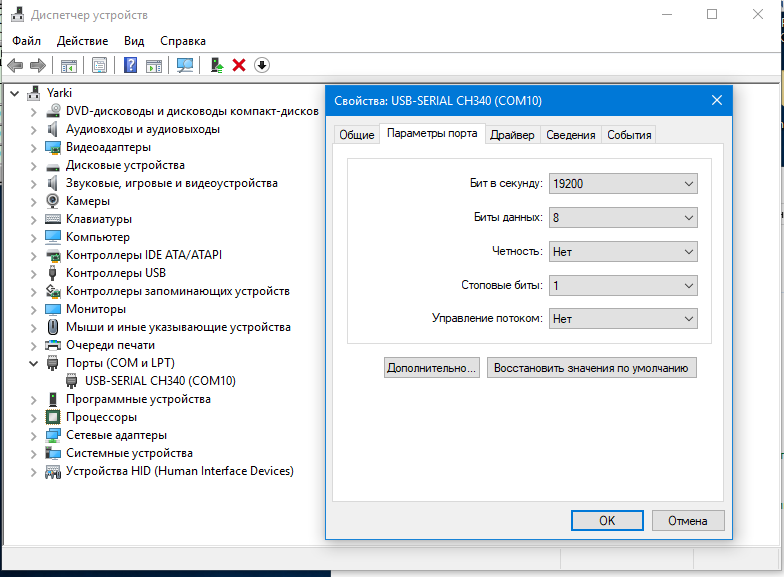Click the Аудиовходы speaker icon

coord(52,129)
